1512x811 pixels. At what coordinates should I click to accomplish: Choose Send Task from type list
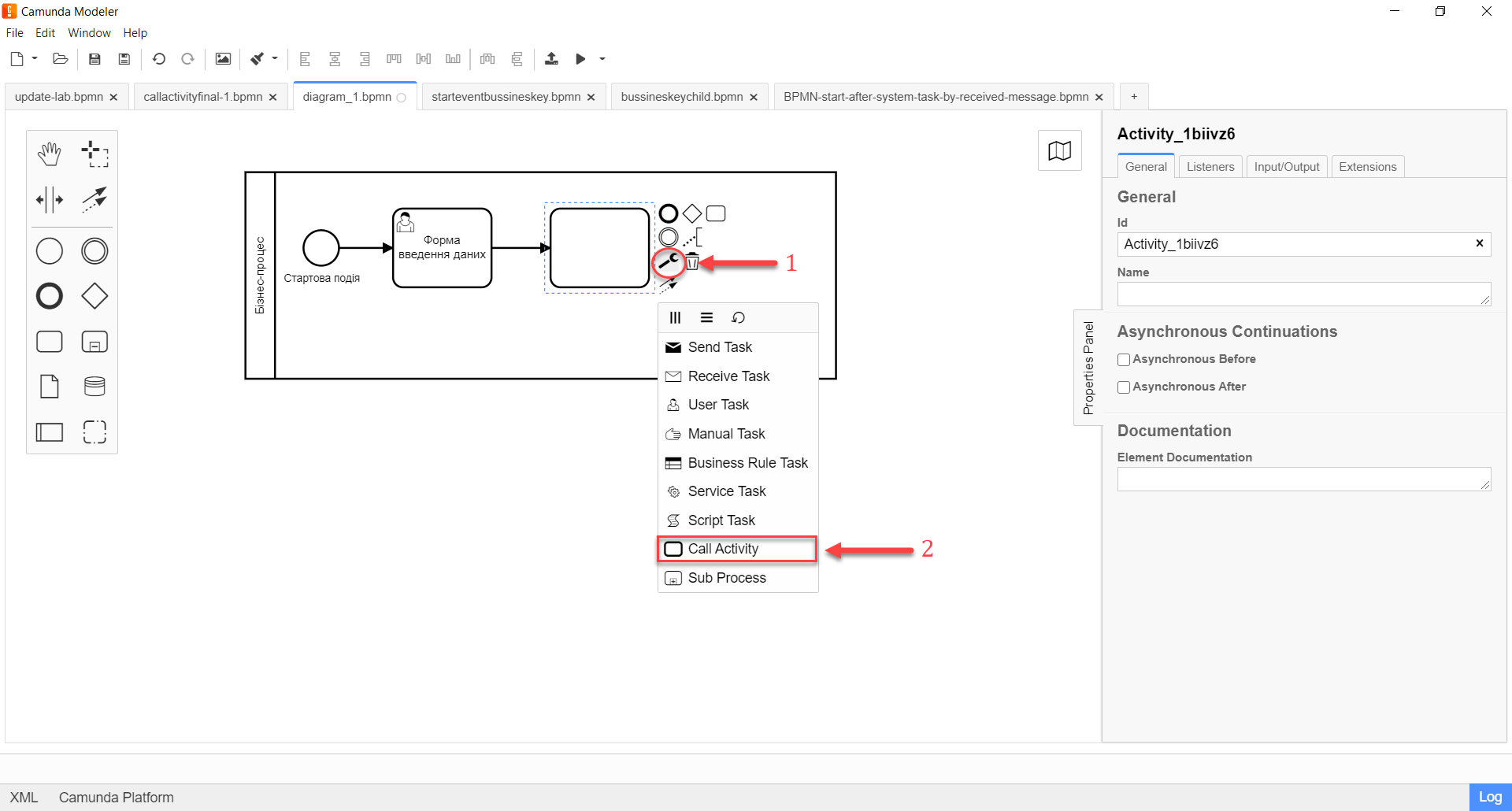pos(738,347)
